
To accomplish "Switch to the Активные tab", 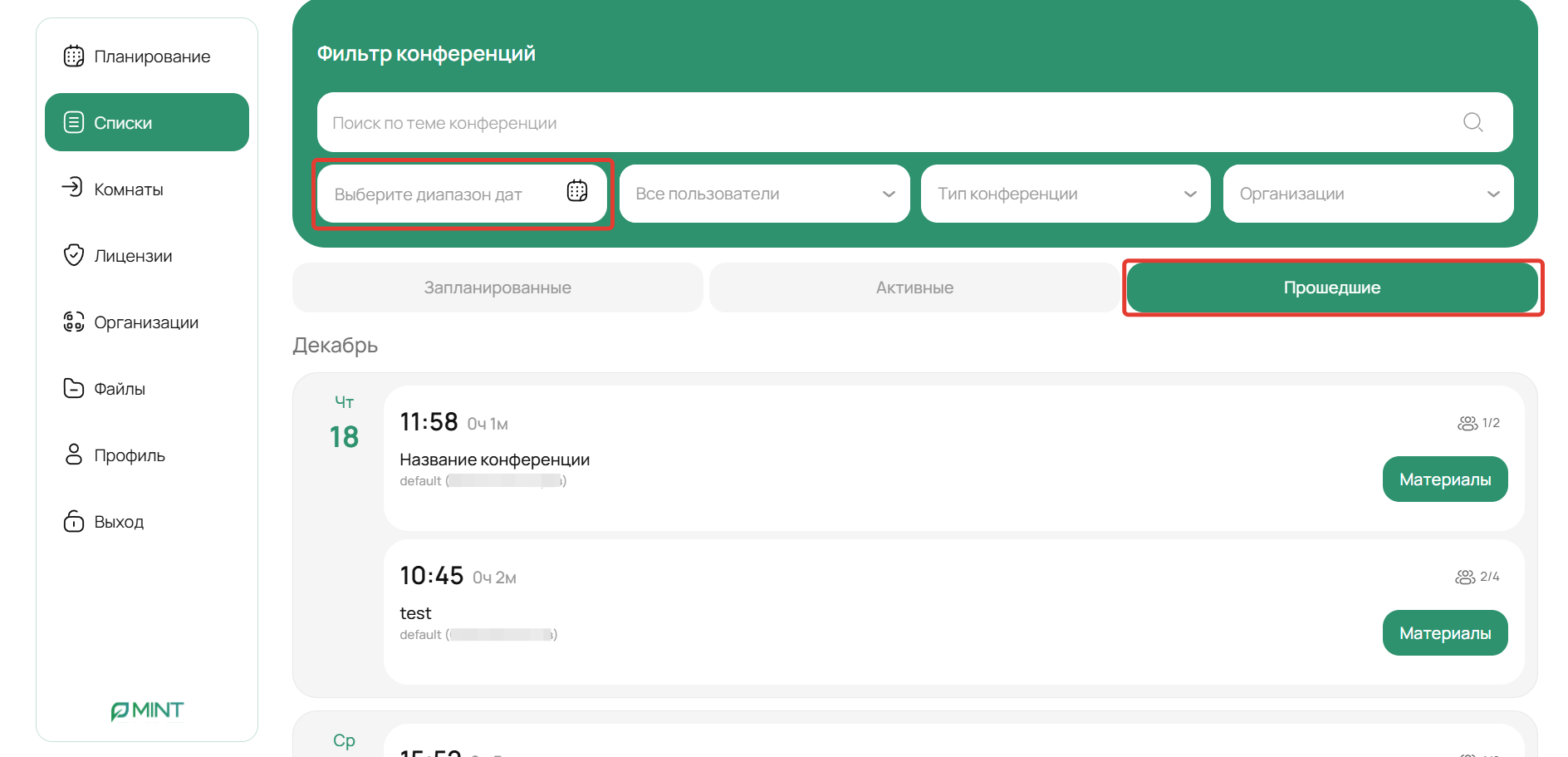I will (914, 288).
